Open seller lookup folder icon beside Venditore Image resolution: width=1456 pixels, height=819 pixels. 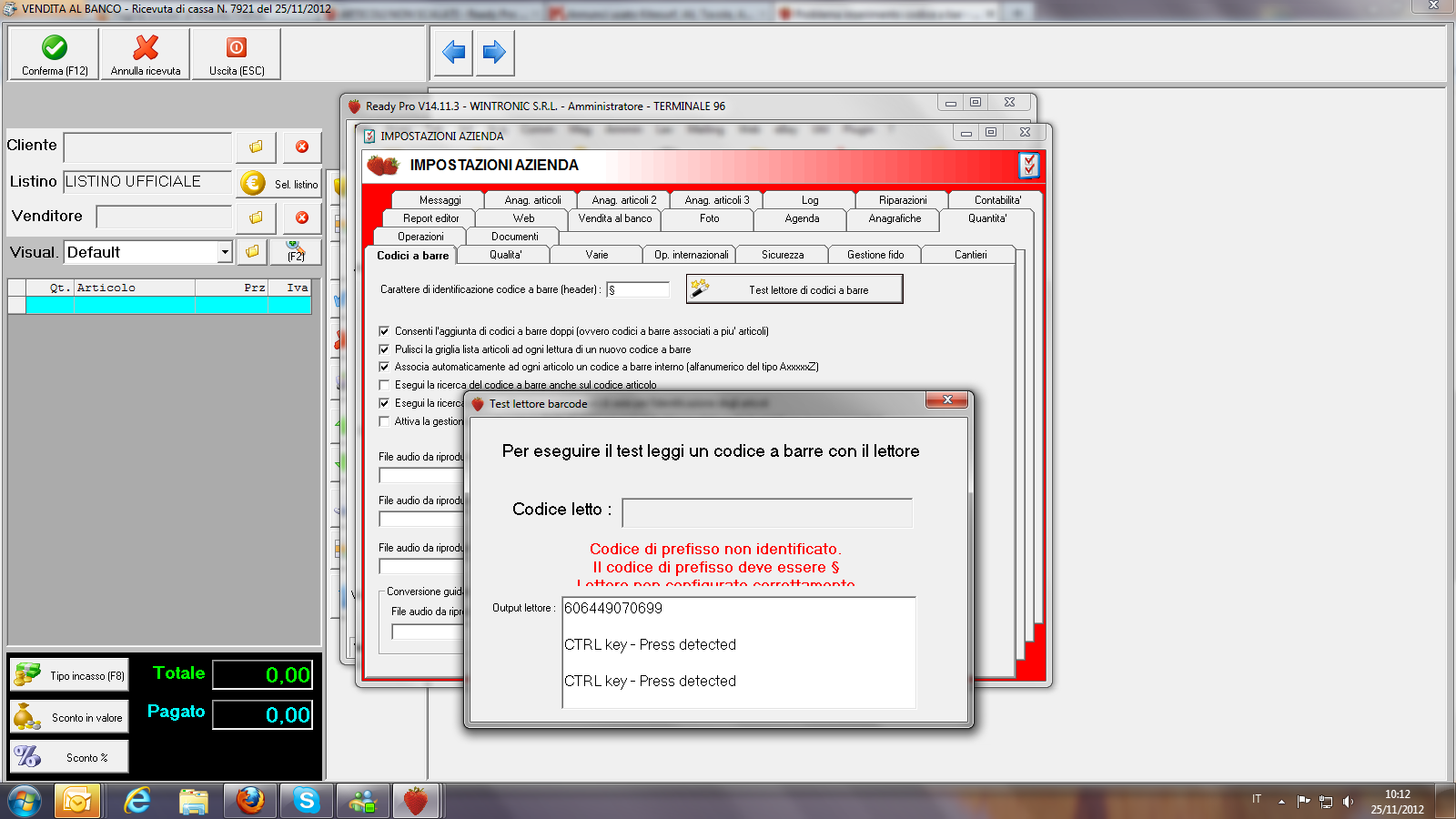coord(256,217)
